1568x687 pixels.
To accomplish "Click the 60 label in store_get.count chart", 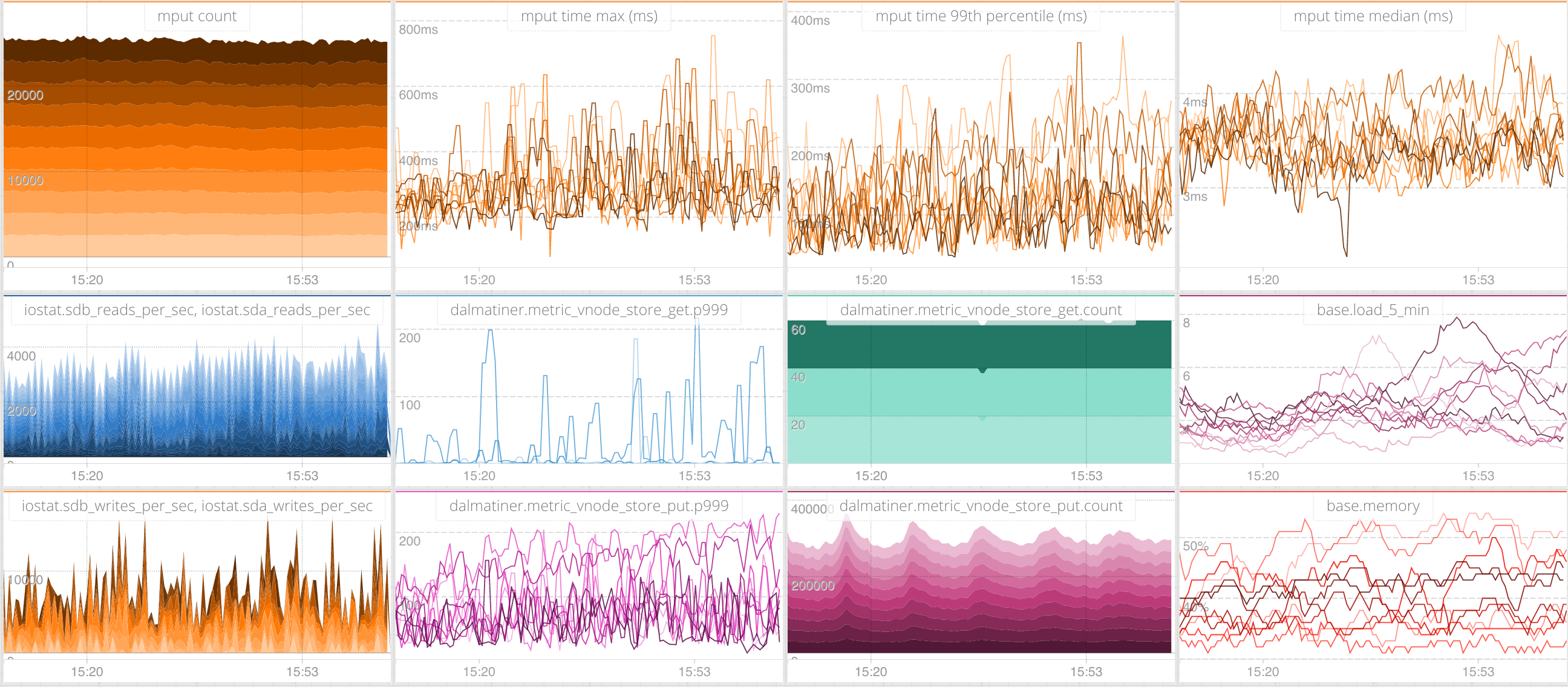I will click(798, 330).
